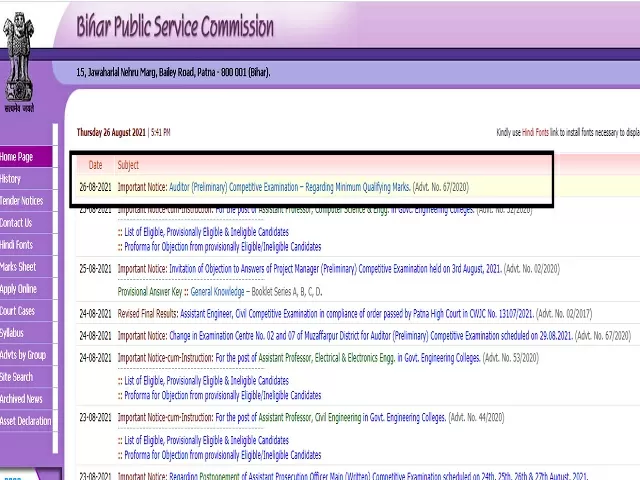The image size is (640, 480).
Task: Open Court Cases section
Action: 17,311
